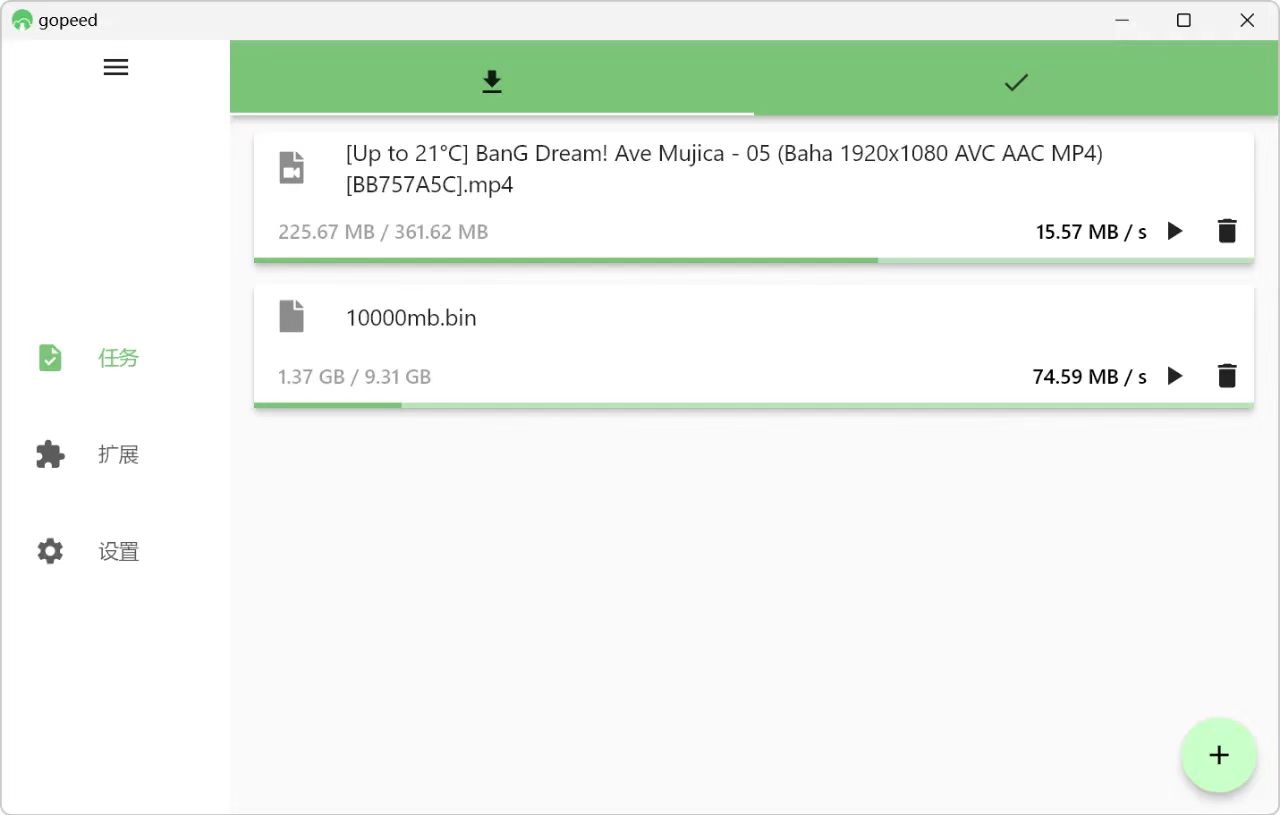The image size is (1280, 815).
Task: Click the BanG Dream task progress bar
Action: (754, 260)
